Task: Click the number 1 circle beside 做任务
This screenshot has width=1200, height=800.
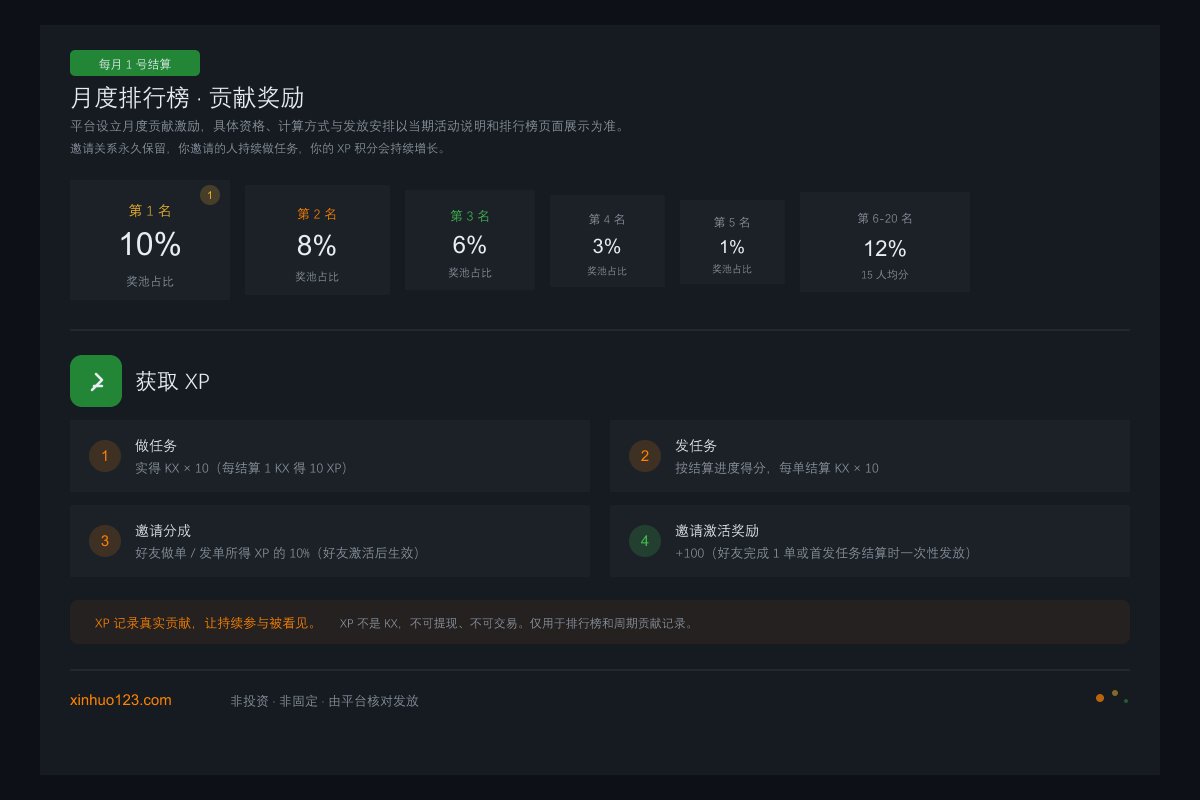Action: coord(105,456)
